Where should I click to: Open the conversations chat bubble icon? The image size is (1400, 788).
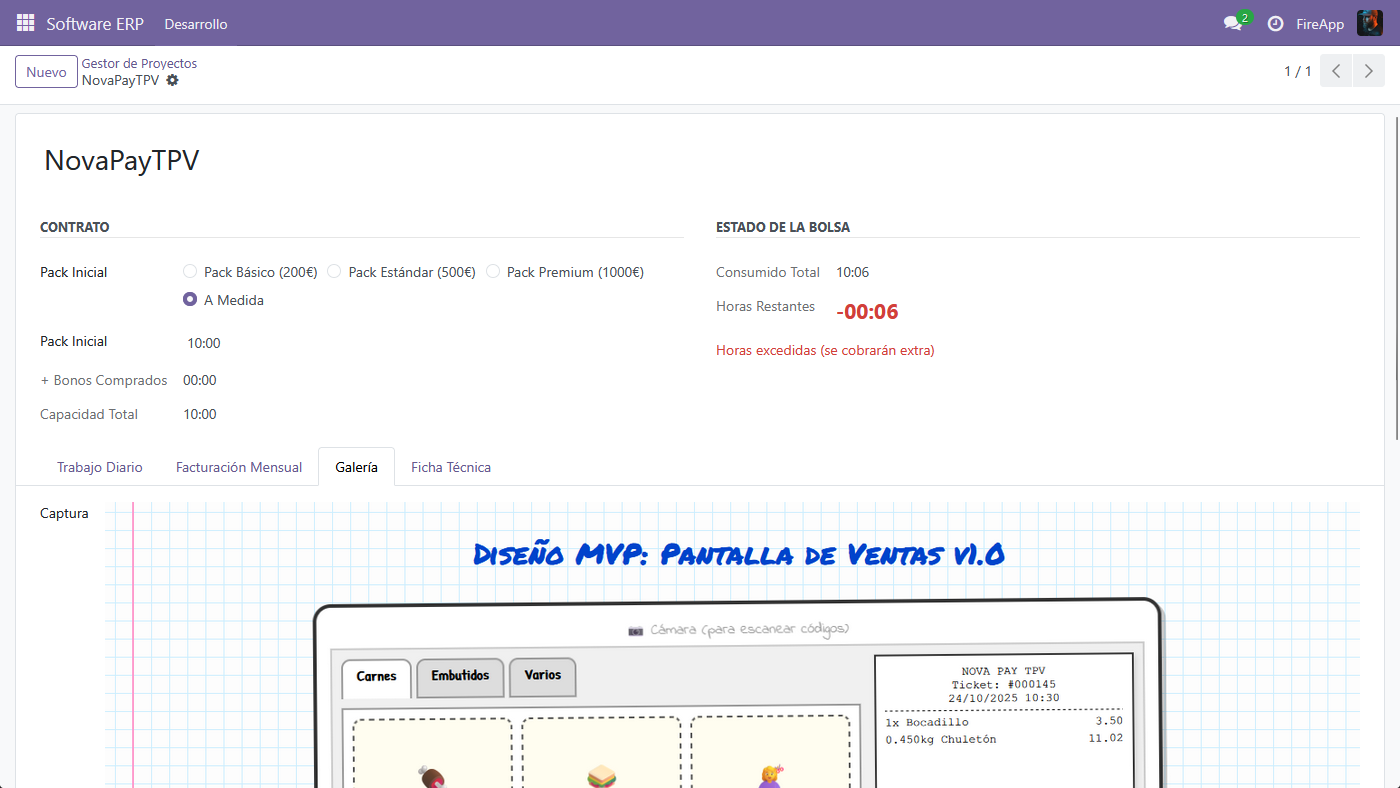[1233, 23]
